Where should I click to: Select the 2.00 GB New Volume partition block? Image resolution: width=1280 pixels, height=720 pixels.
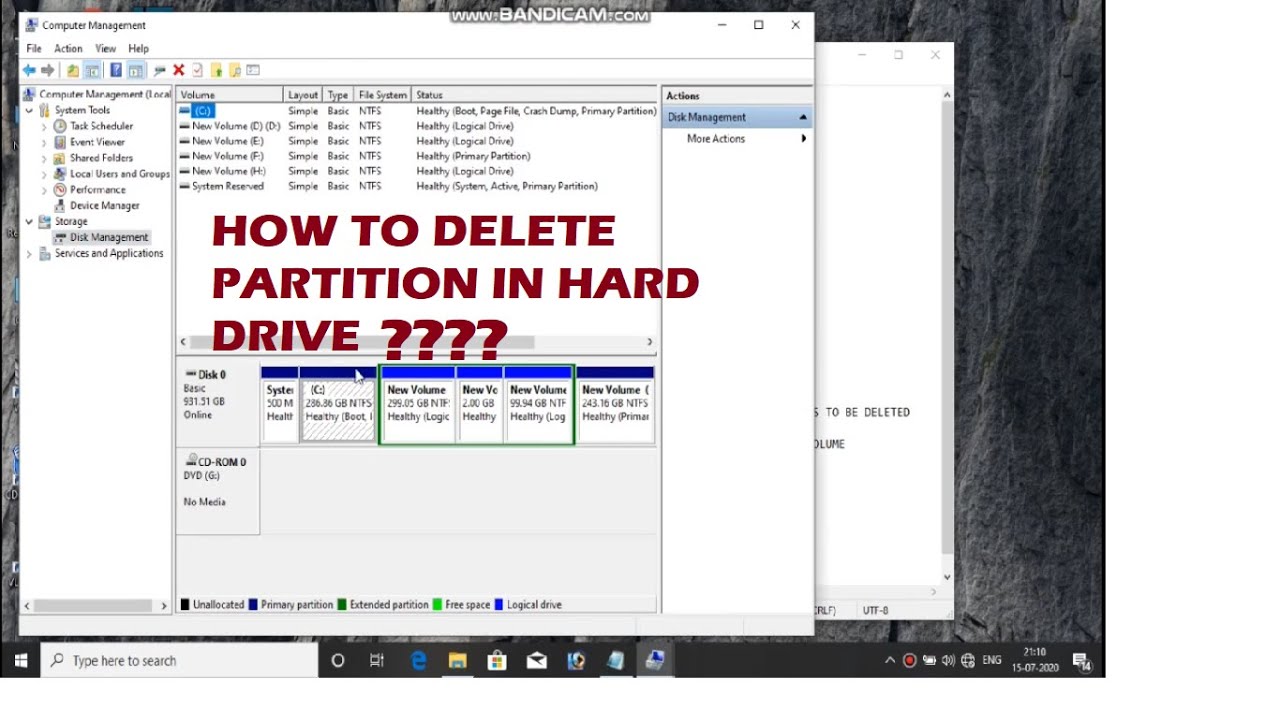click(480, 404)
